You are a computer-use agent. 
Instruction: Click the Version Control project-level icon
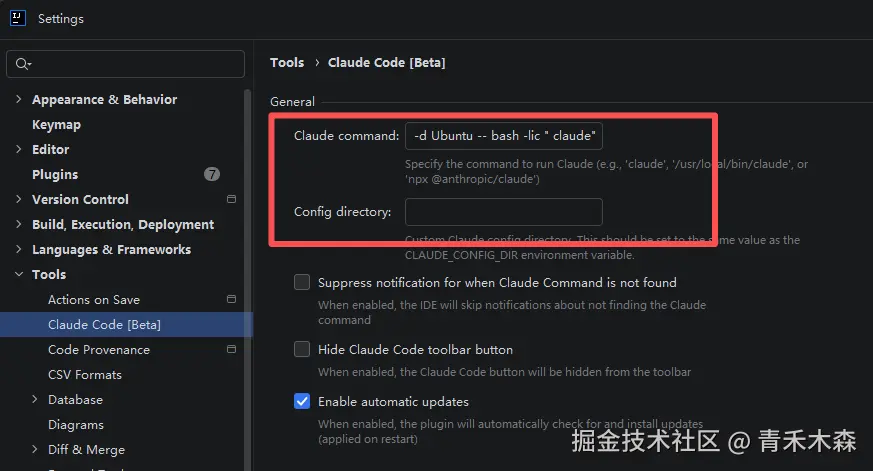pos(232,199)
